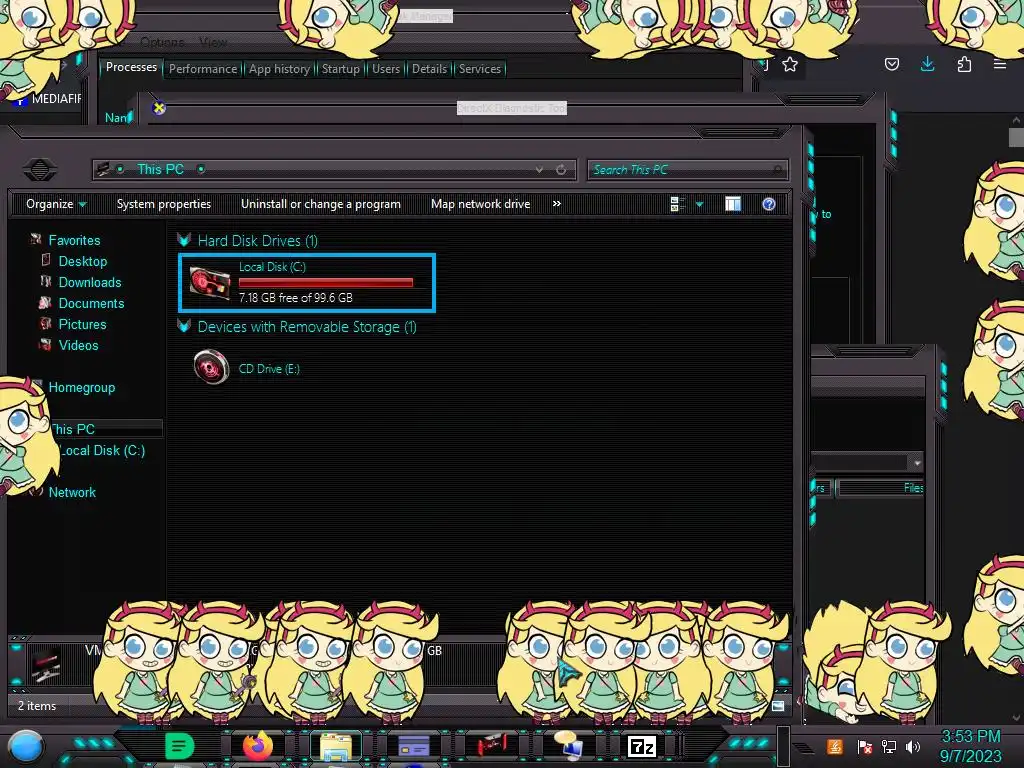Click the Downloads folder icon in Favorites

[46, 281]
